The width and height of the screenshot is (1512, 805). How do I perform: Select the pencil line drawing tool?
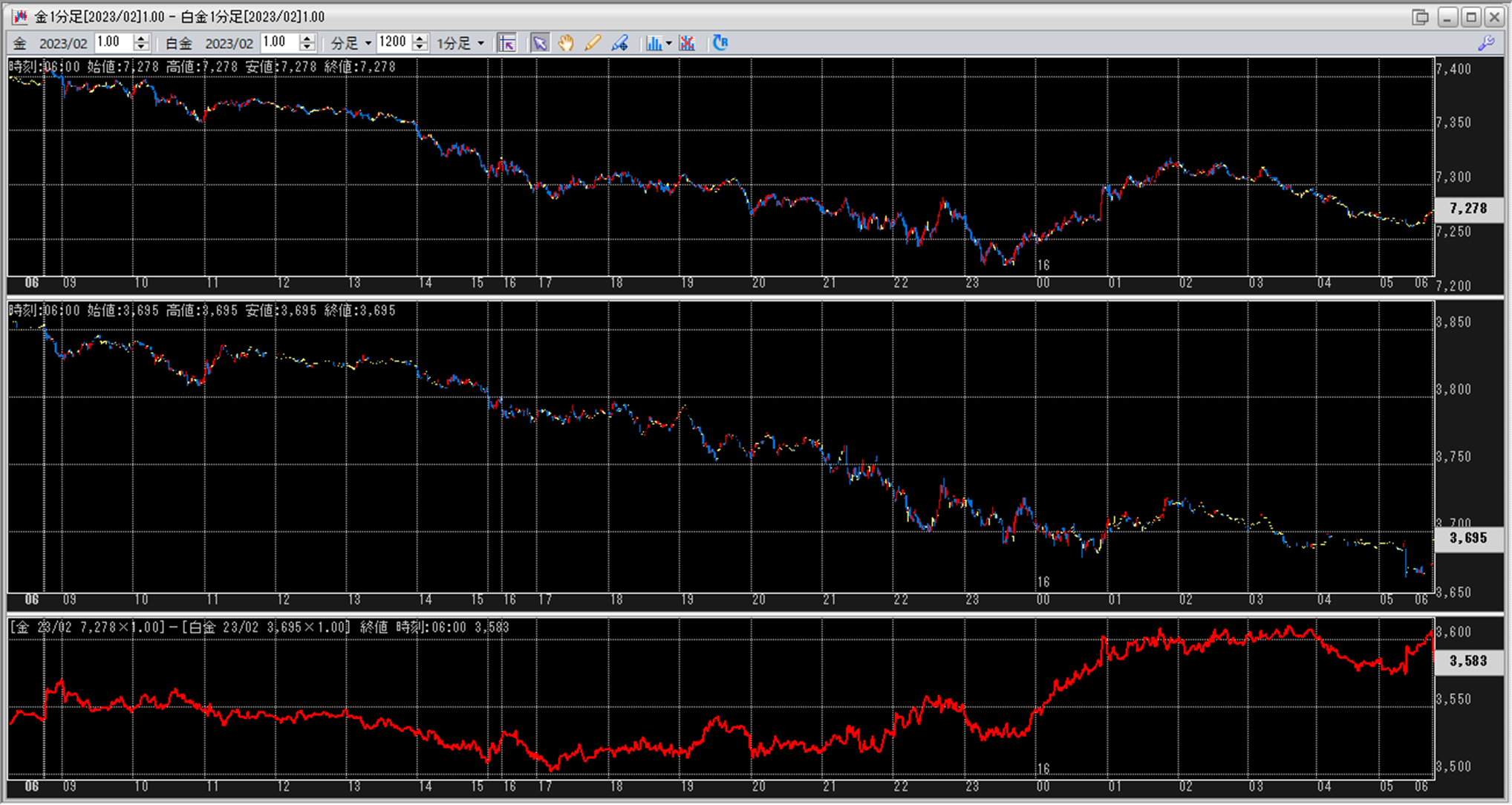tap(592, 43)
